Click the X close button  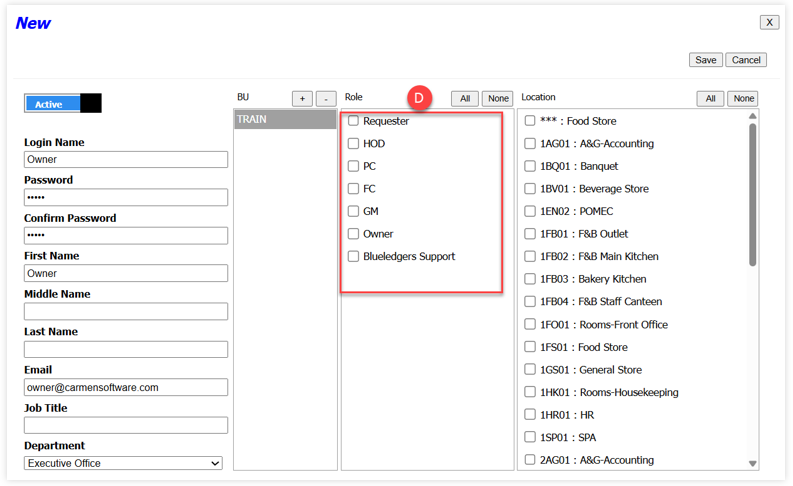coord(769,22)
